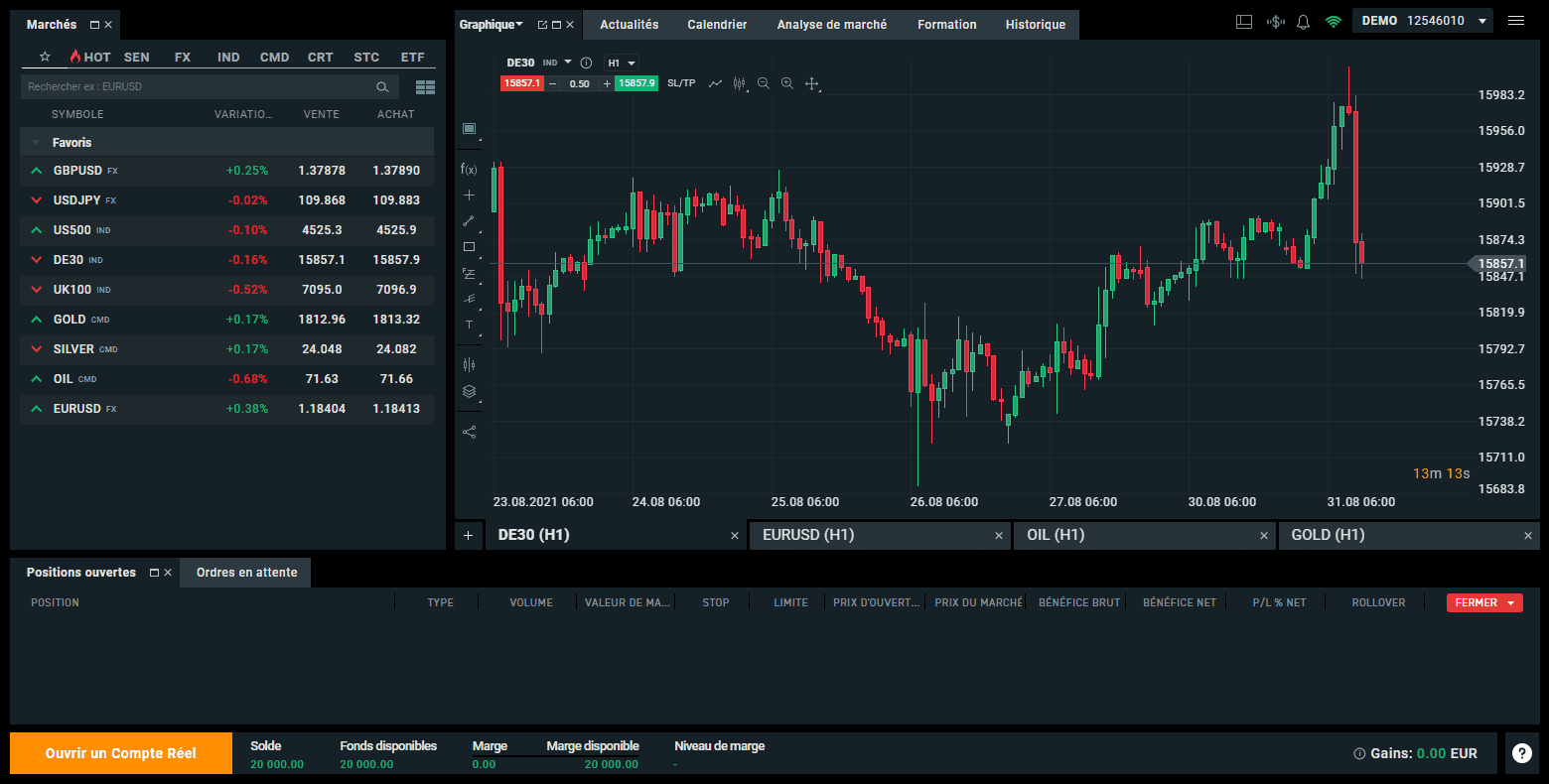Open the Calendrier tab

pyautogui.click(x=717, y=24)
